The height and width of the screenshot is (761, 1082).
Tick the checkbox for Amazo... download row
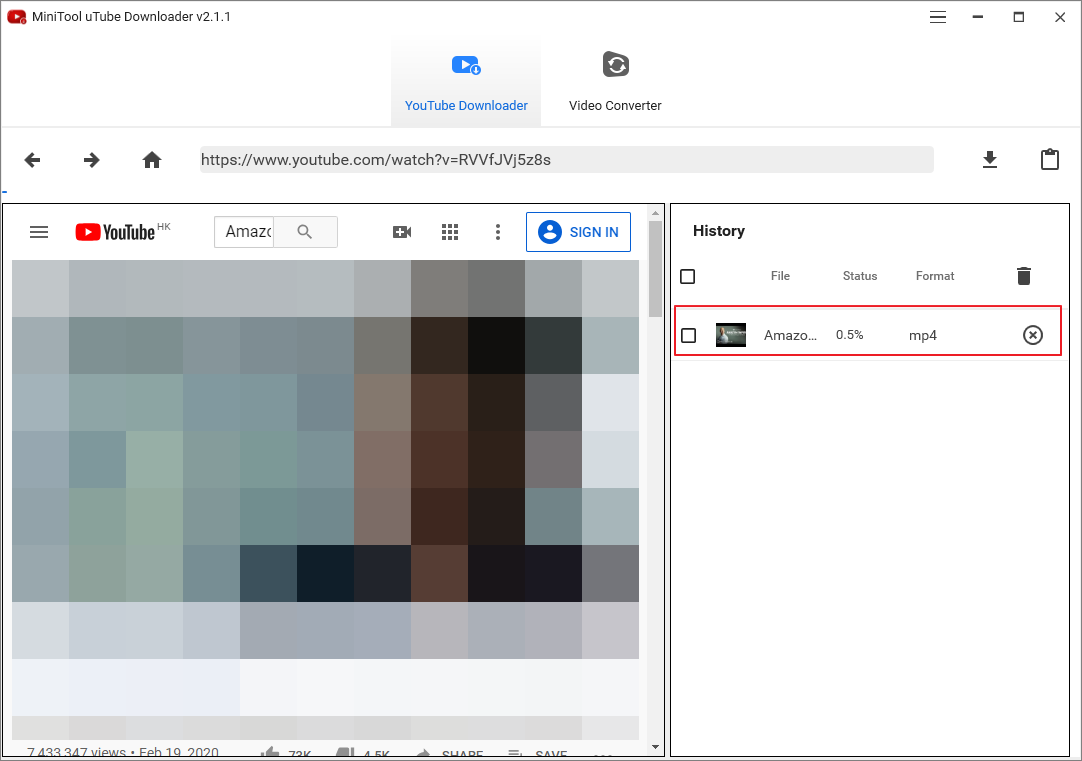(689, 335)
